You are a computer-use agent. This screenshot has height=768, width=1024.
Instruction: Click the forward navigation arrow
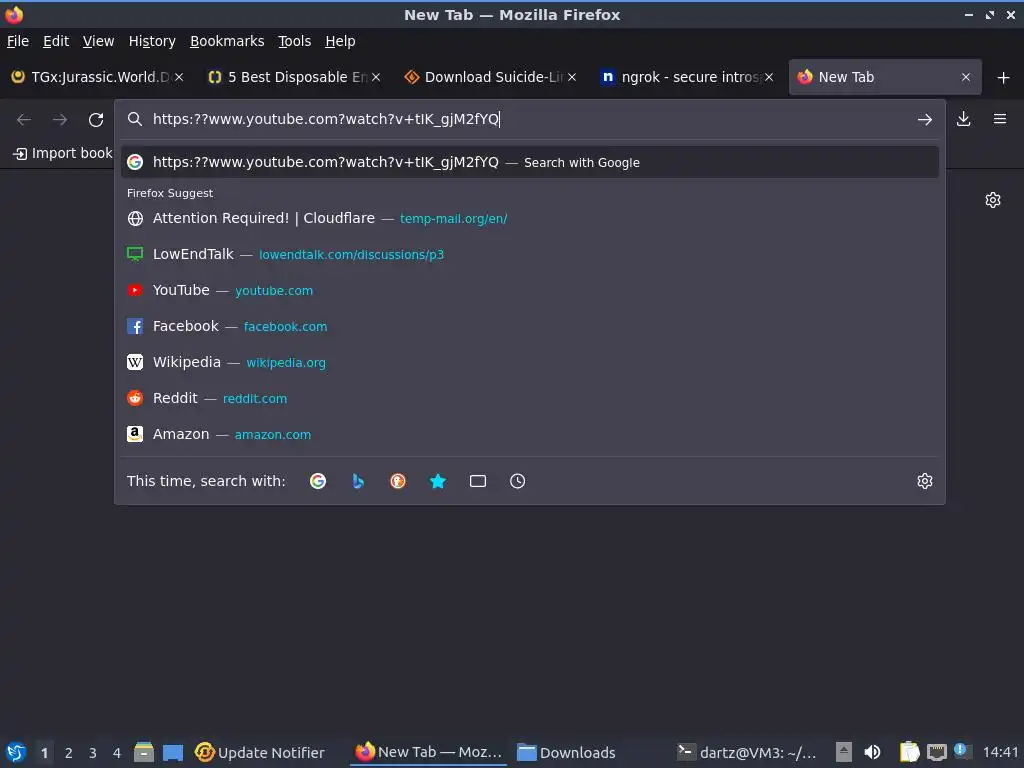(x=59, y=120)
